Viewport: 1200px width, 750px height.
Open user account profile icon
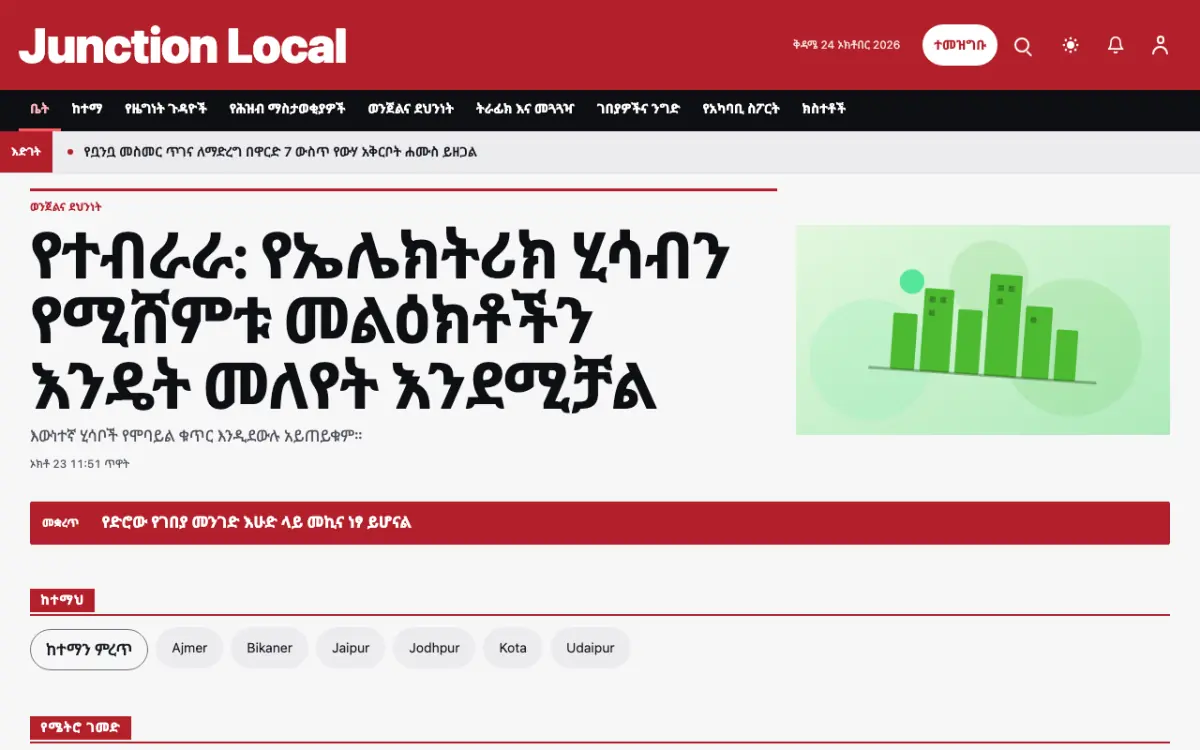[x=1160, y=45]
